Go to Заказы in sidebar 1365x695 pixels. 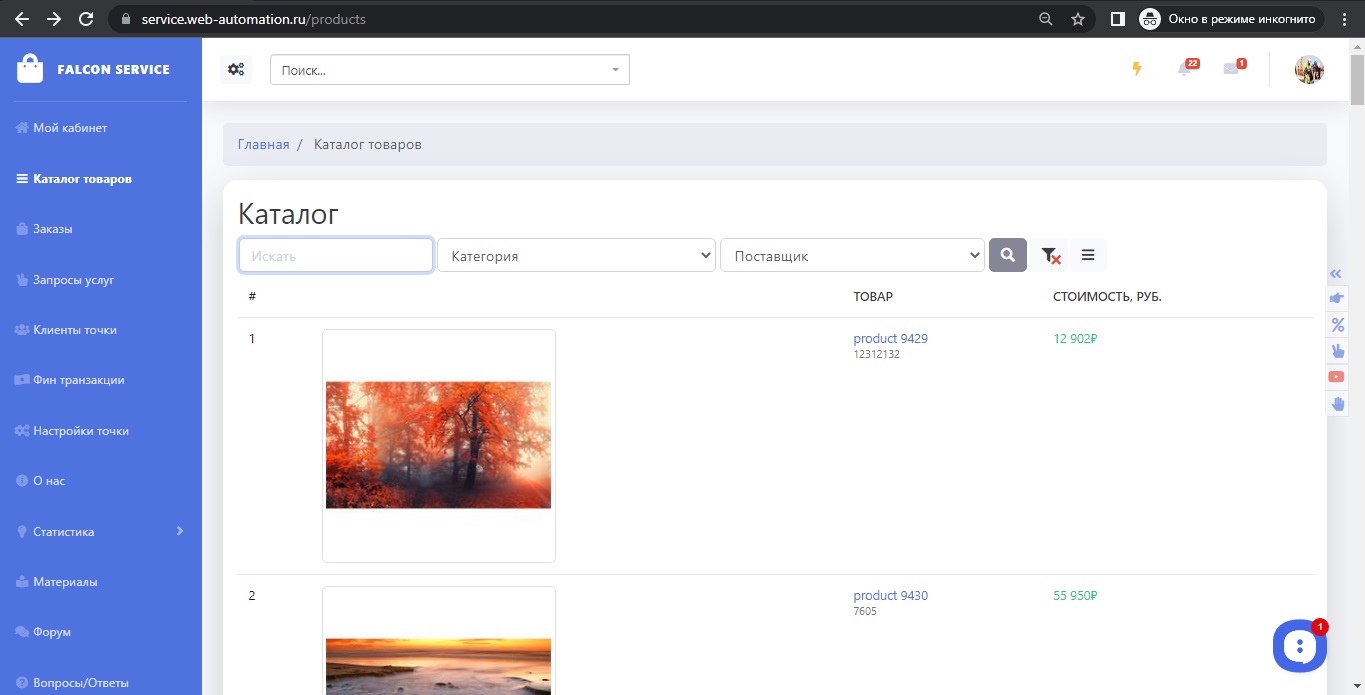tap(53, 229)
